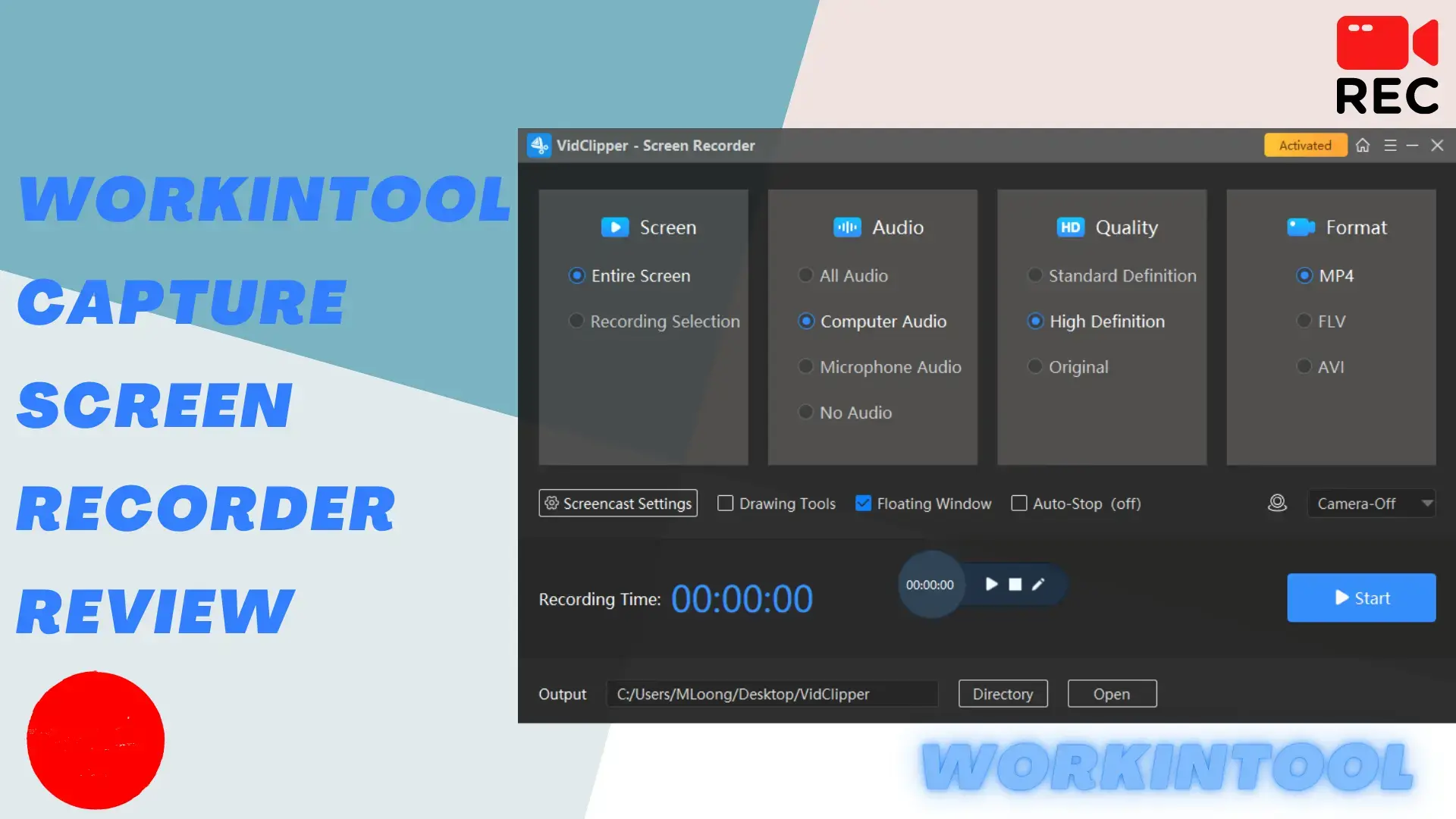Select High Definition quality option
This screenshot has width=1456, height=819.
point(1035,320)
